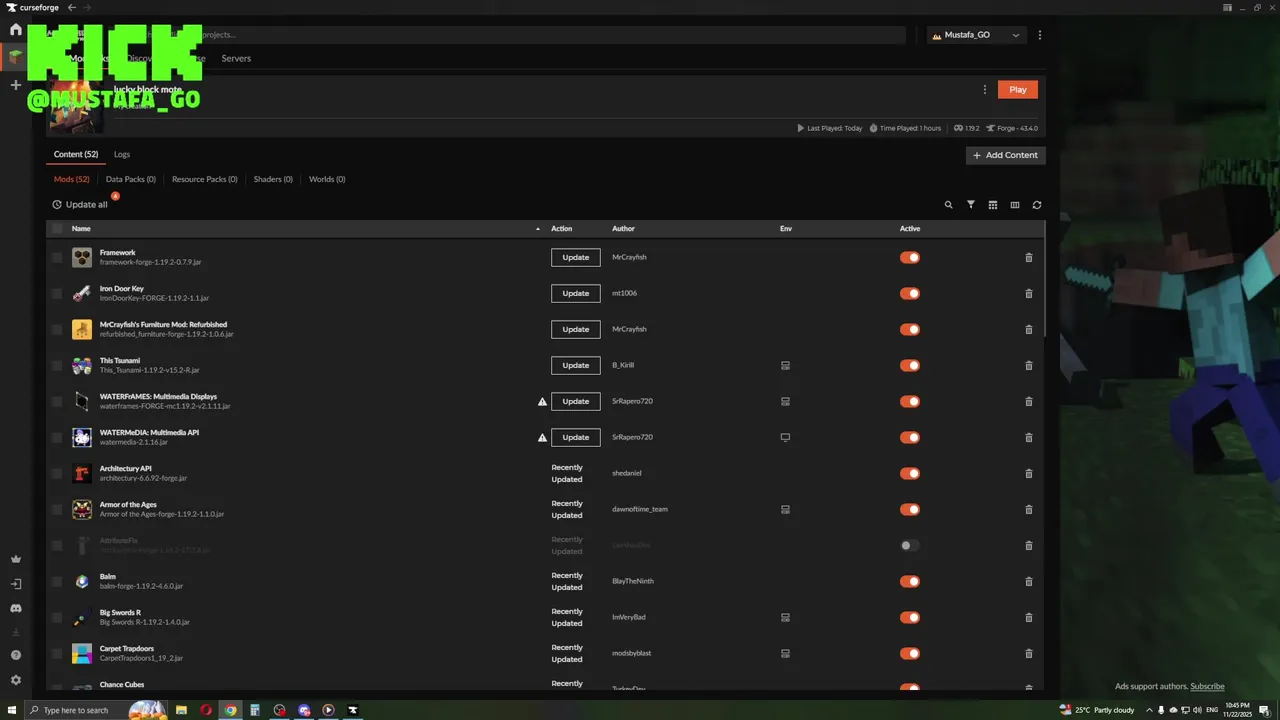Switch to grid view icon
This screenshot has height=720, width=1280.
(x=993, y=205)
